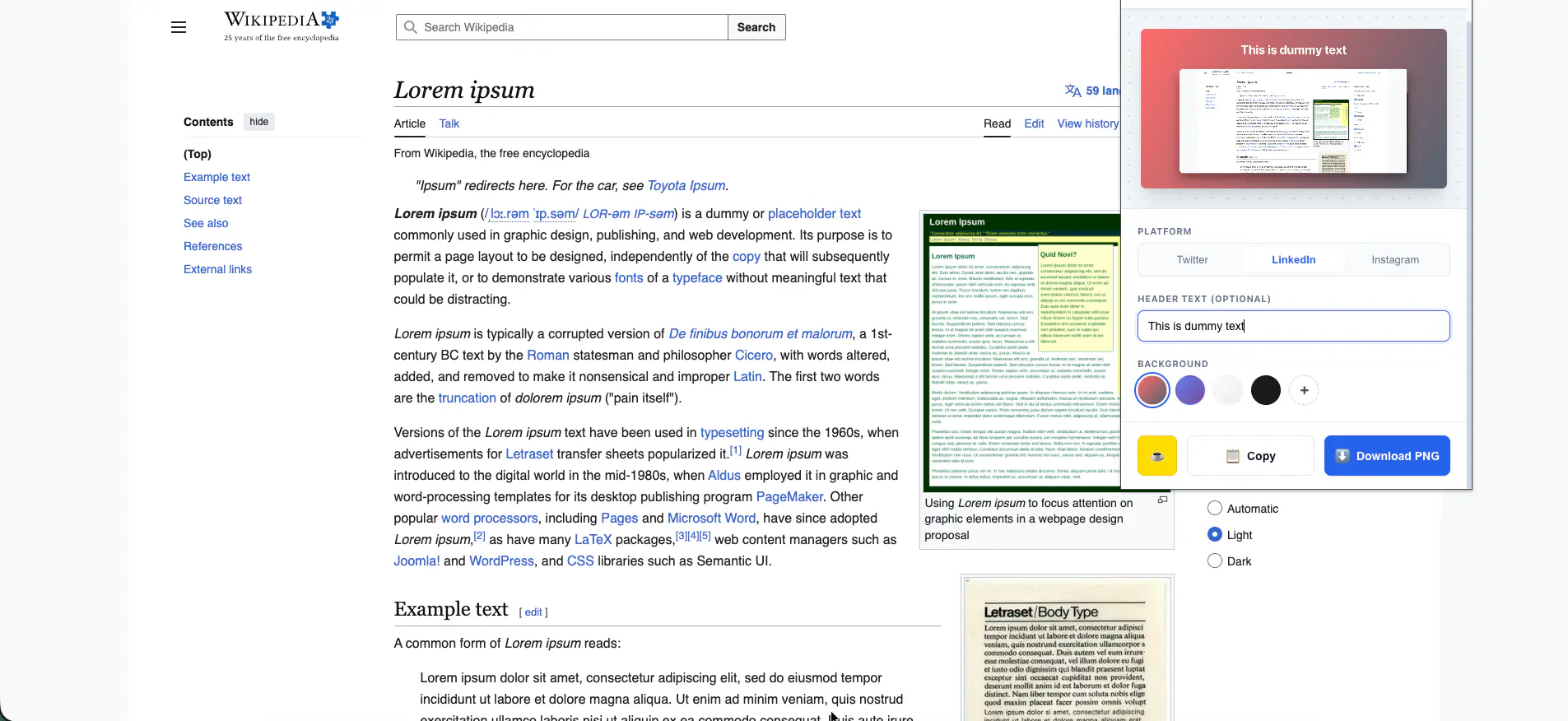The height and width of the screenshot is (721, 1568).
Task: Click the yellow coffee cup button
Action: click(1156, 456)
